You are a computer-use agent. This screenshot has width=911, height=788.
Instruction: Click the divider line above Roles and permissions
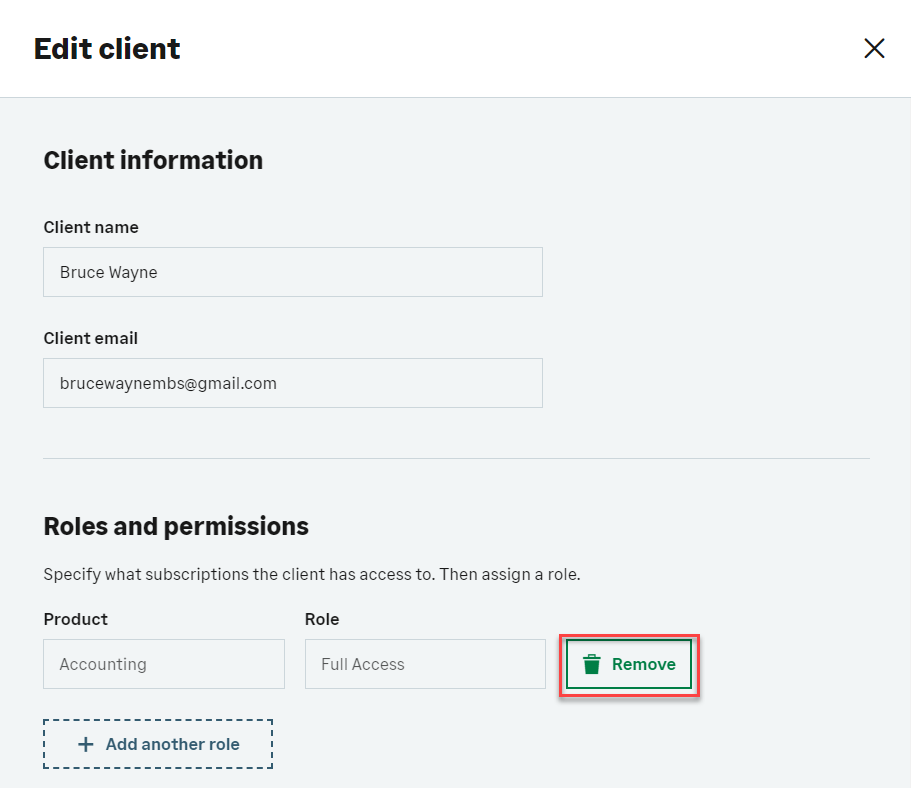click(x=456, y=459)
